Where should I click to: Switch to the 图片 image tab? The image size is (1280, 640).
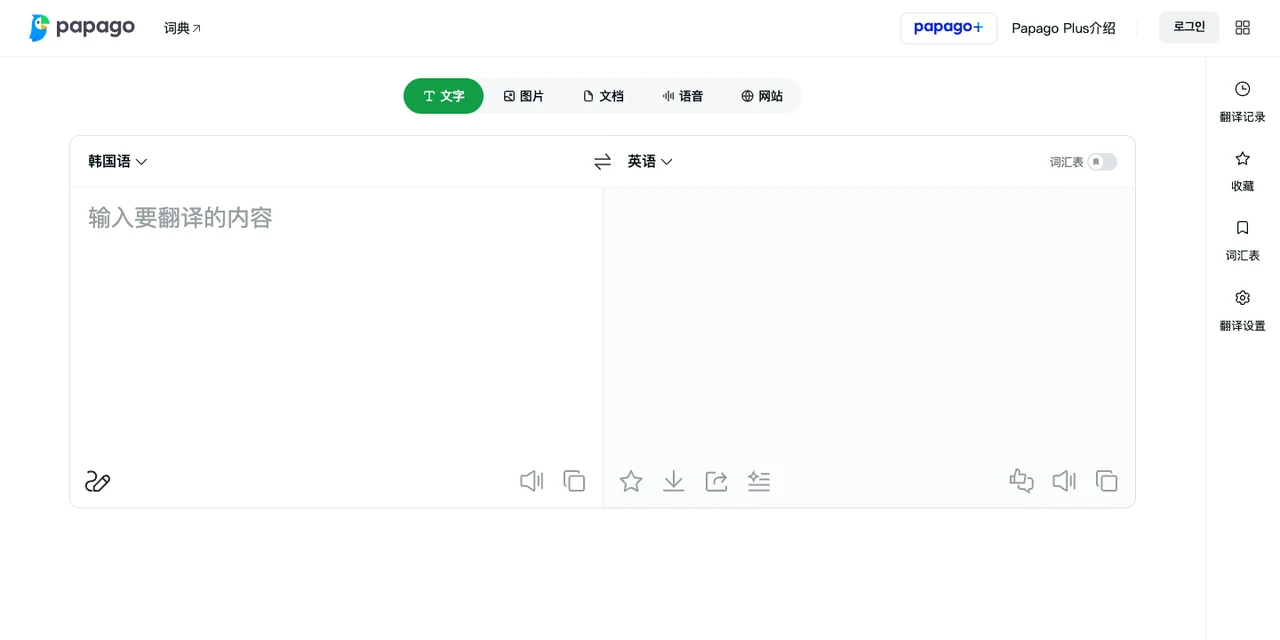click(x=523, y=96)
